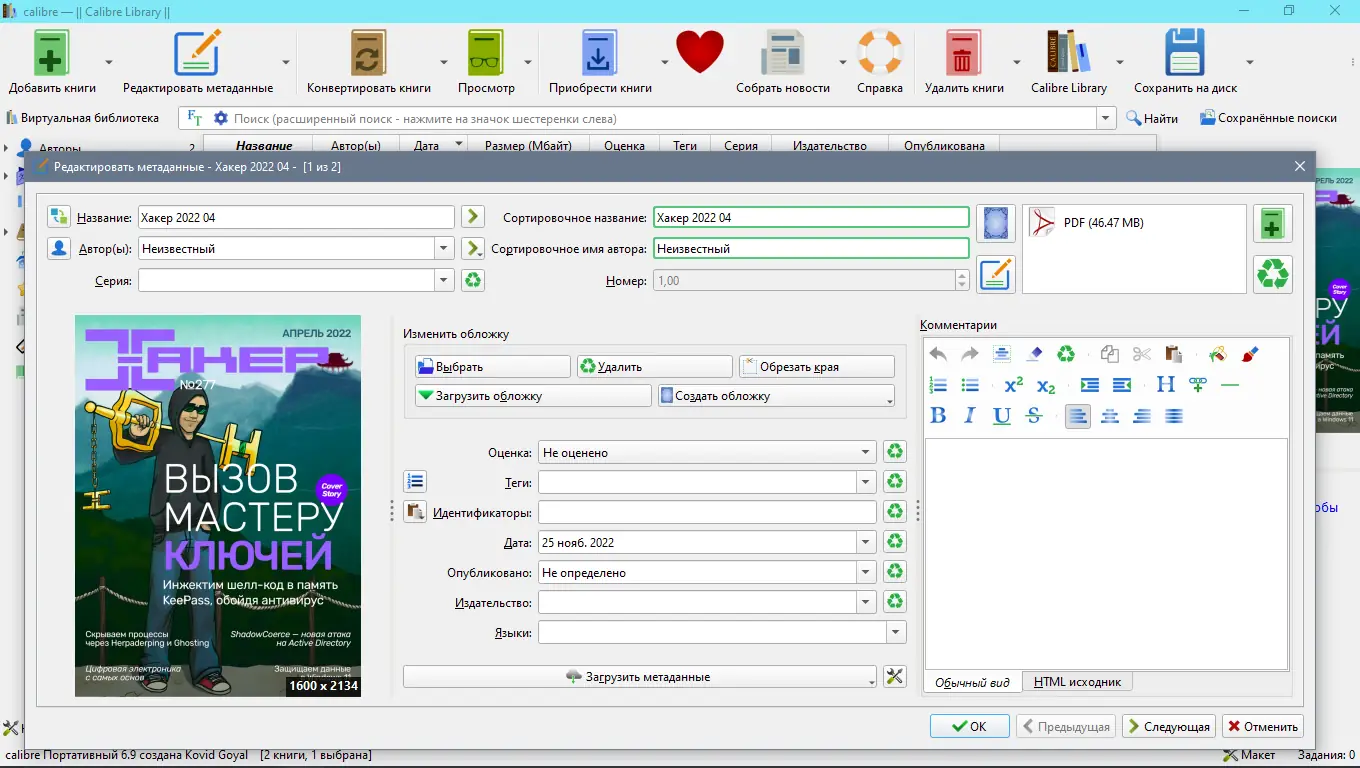Switch to the HTML исходник tab

(1078, 682)
